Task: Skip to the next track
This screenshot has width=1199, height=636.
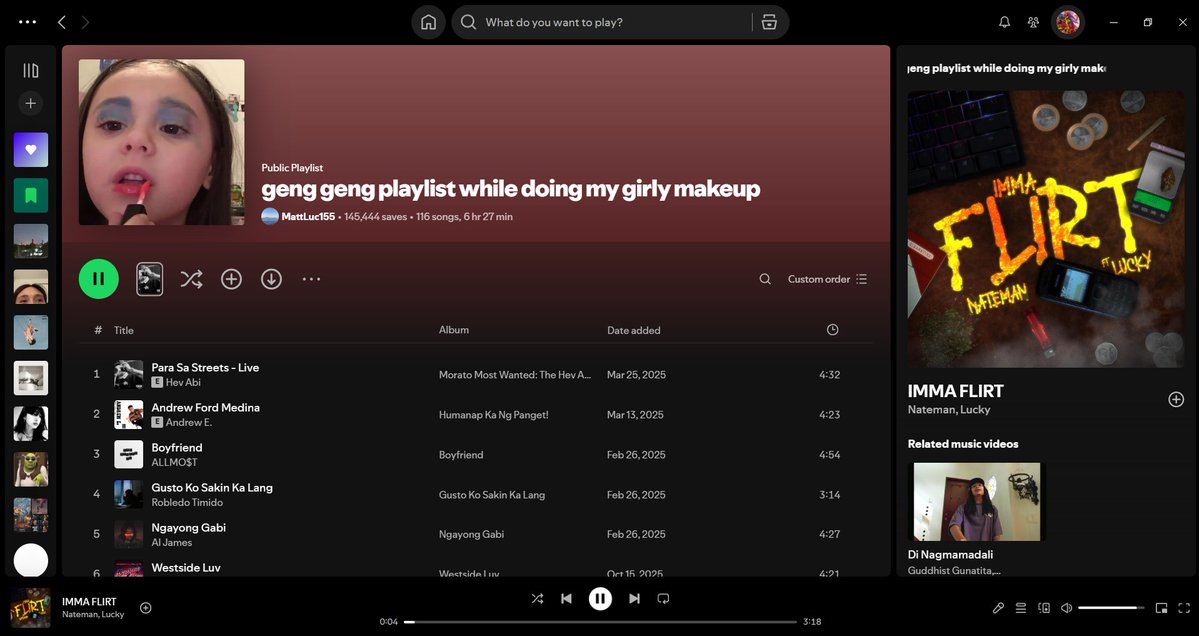Action: tap(634, 599)
